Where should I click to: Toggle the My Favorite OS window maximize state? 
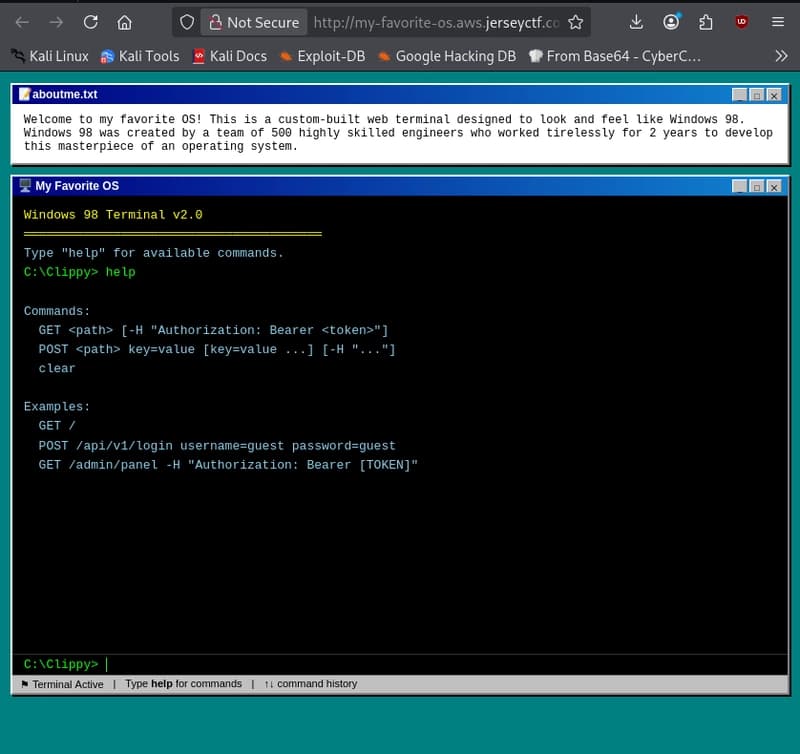click(757, 187)
